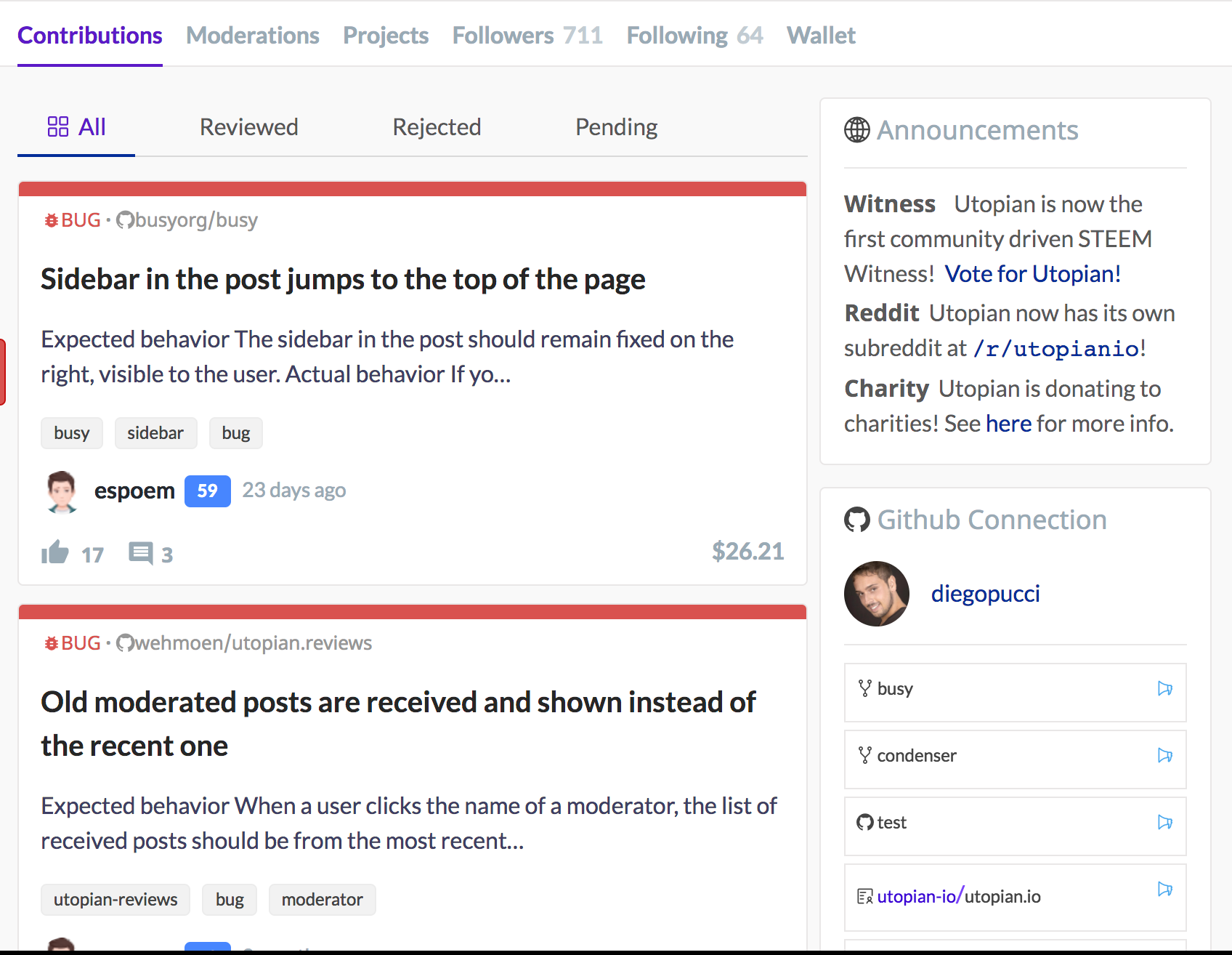
Task: Click the flag icon on busy row
Action: click(x=1165, y=688)
